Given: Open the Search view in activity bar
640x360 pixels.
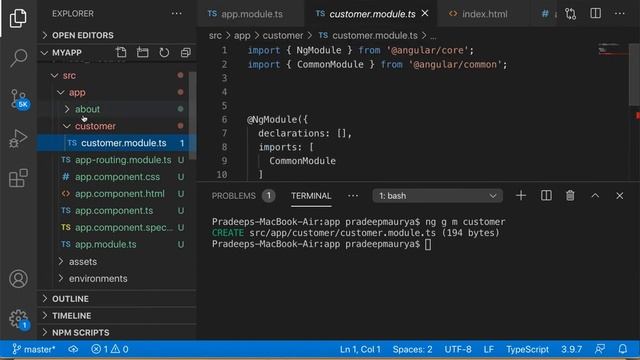Looking at the screenshot, I should click(18, 58).
